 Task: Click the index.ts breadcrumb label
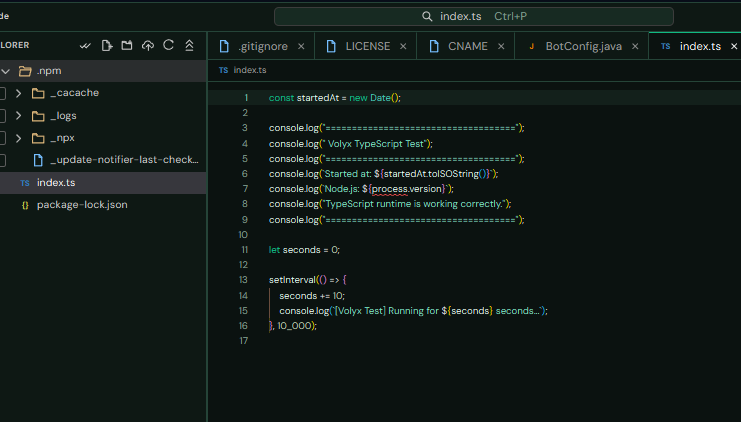pyautogui.click(x=250, y=70)
